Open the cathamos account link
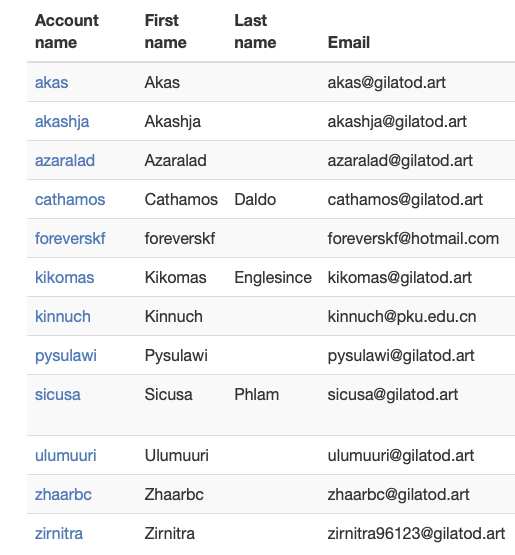The width and height of the screenshot is (515, 555). 70,200
